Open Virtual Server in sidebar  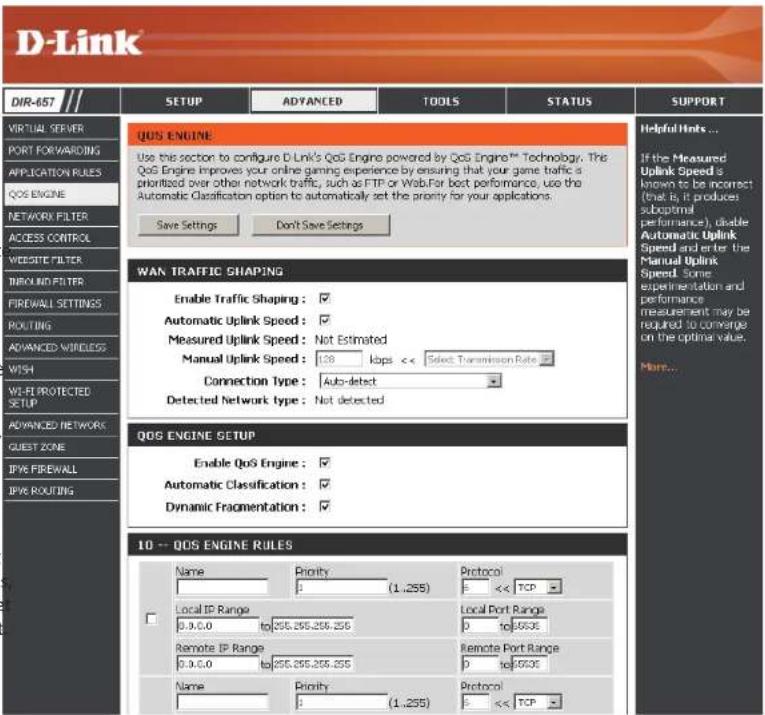(60, 128)
